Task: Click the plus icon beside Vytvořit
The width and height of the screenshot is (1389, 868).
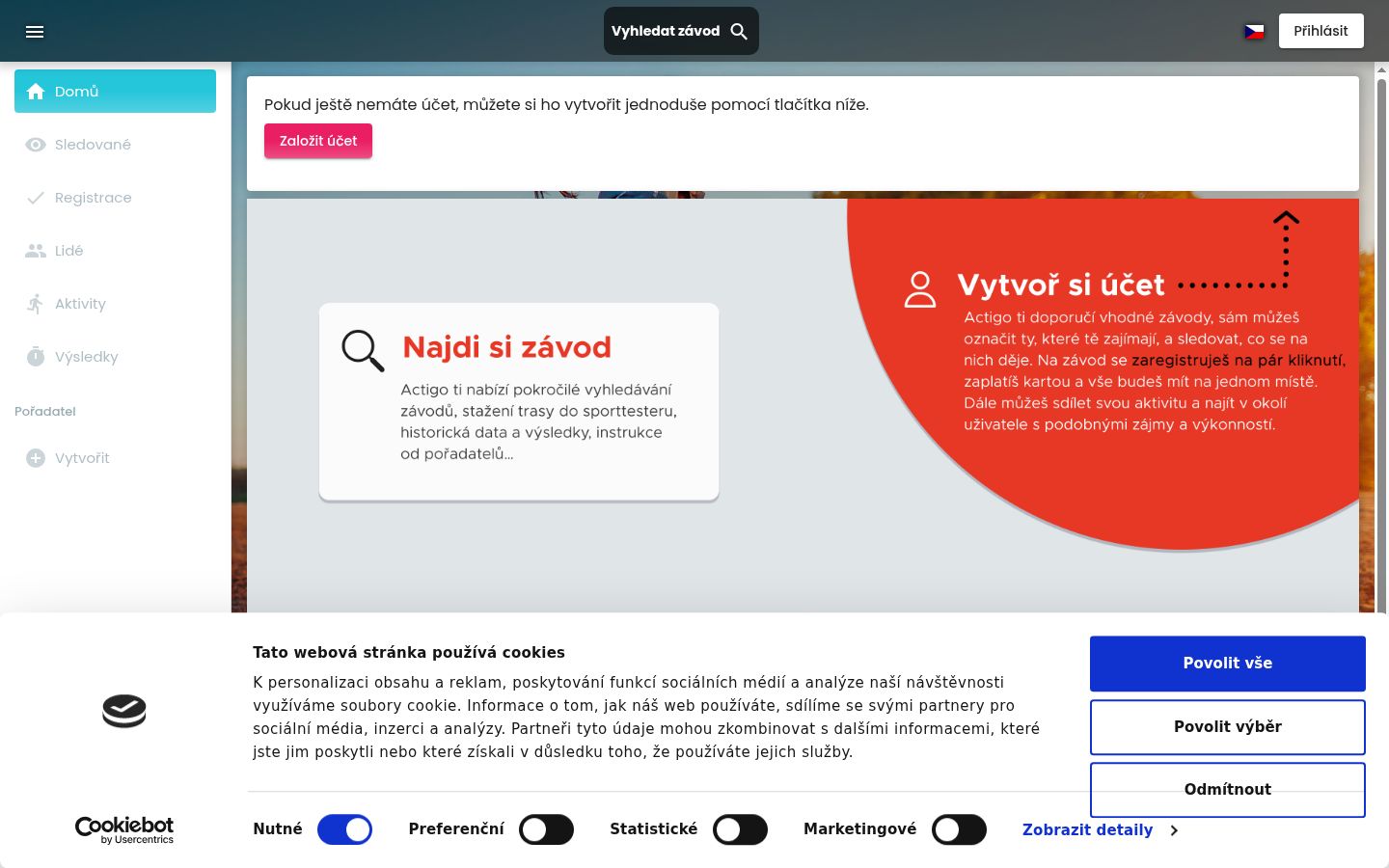Action: 36,458
